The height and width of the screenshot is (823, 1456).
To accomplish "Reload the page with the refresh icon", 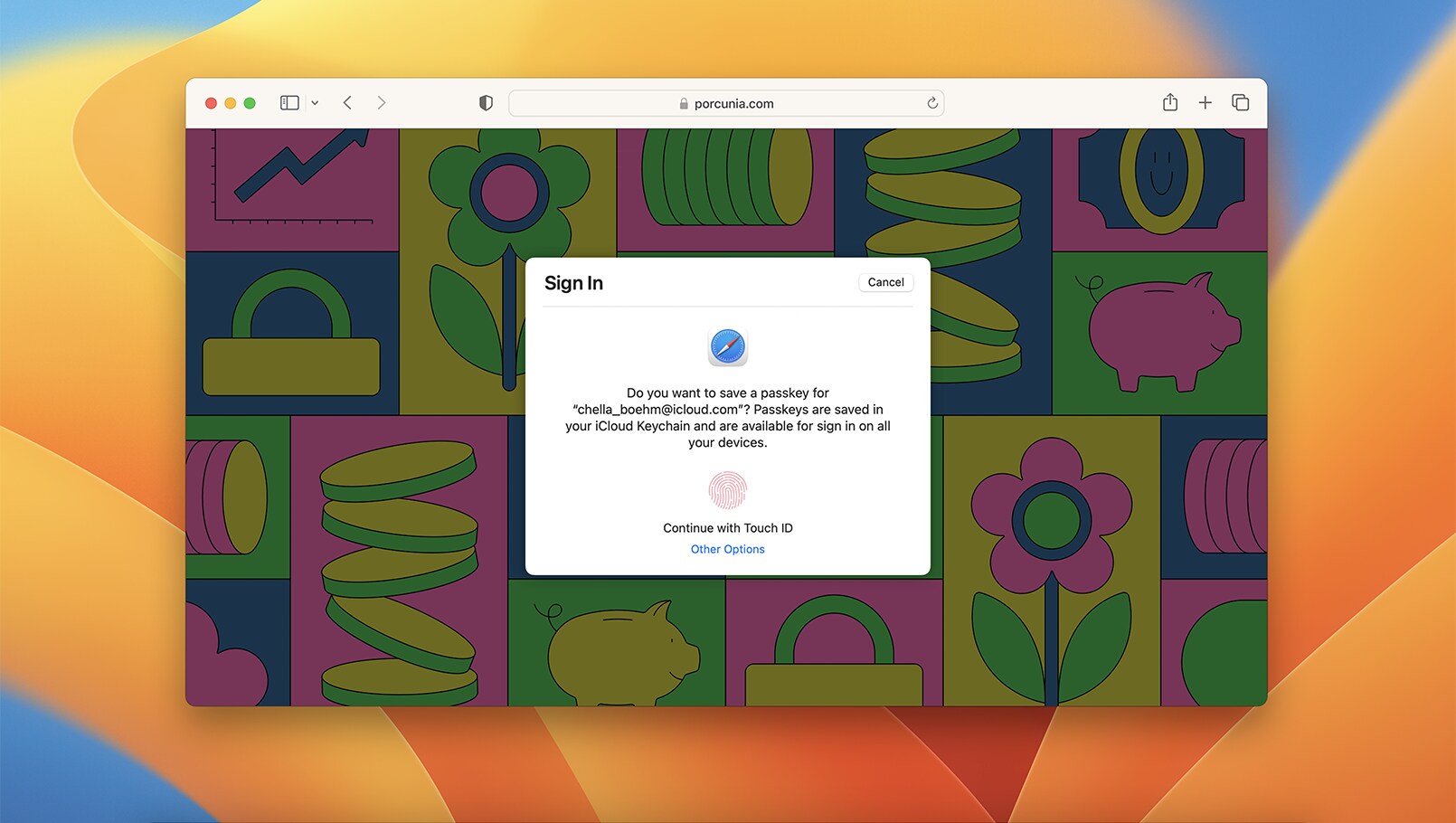I will point(932,103).
